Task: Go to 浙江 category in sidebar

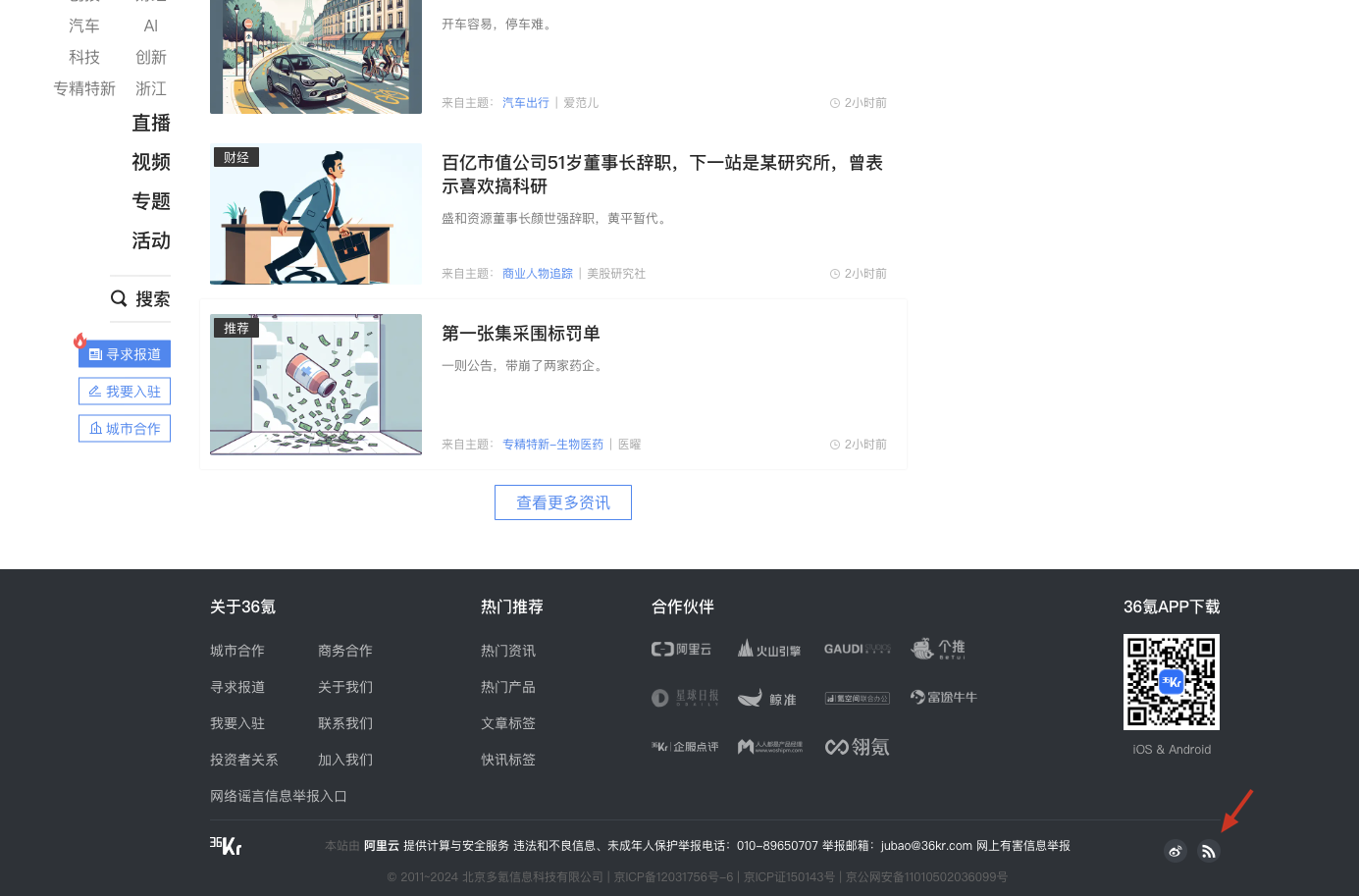Action: 151,88
